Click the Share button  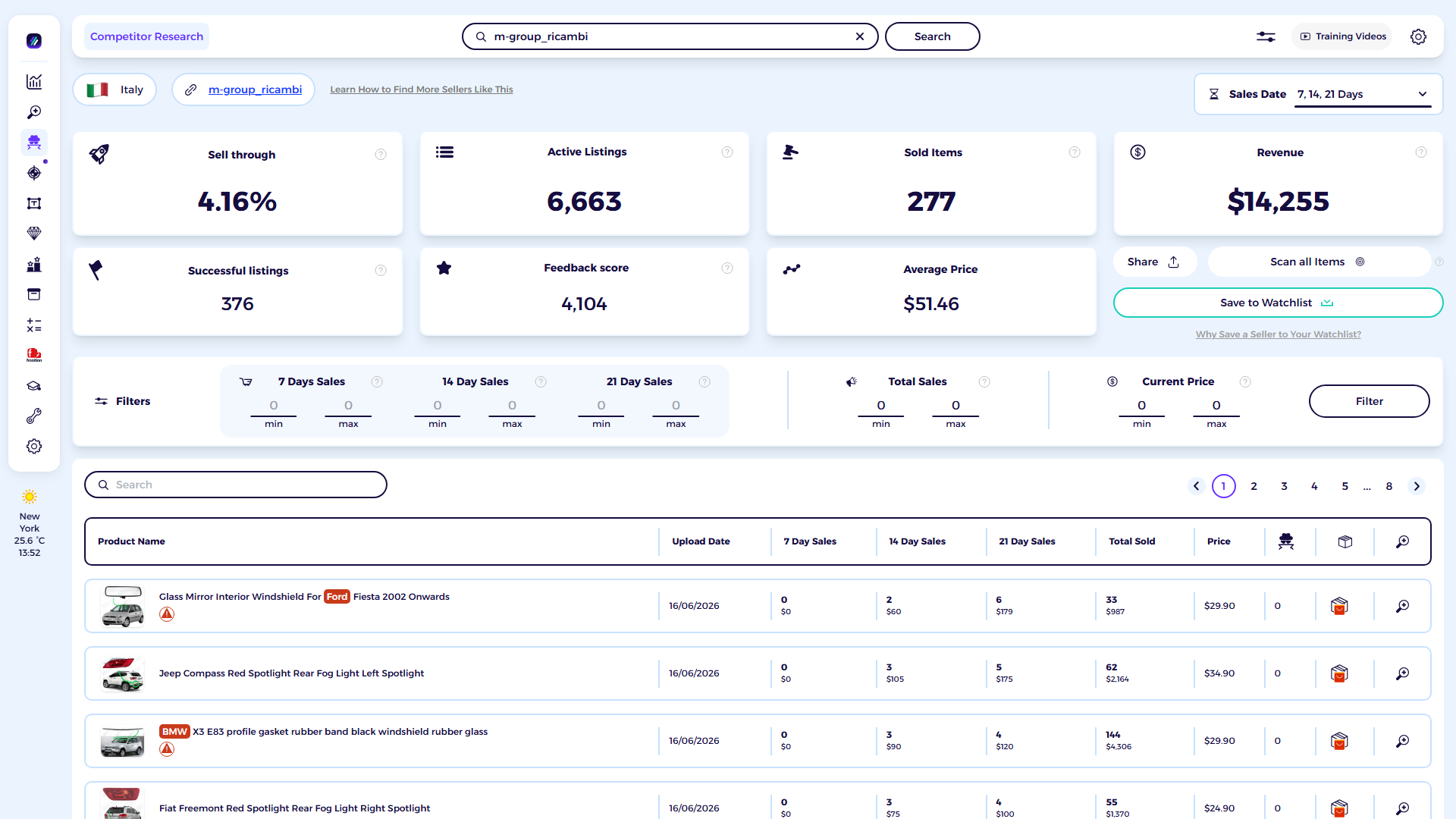1153,262
